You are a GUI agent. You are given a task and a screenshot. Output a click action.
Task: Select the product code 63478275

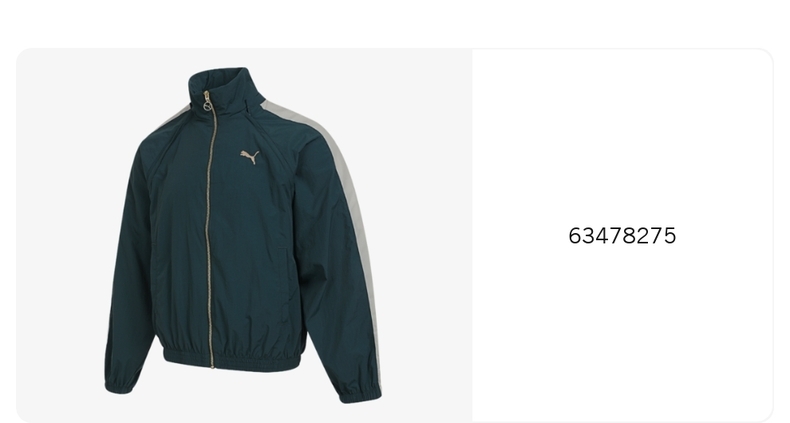pyautogui.click(x=622, y=236)
